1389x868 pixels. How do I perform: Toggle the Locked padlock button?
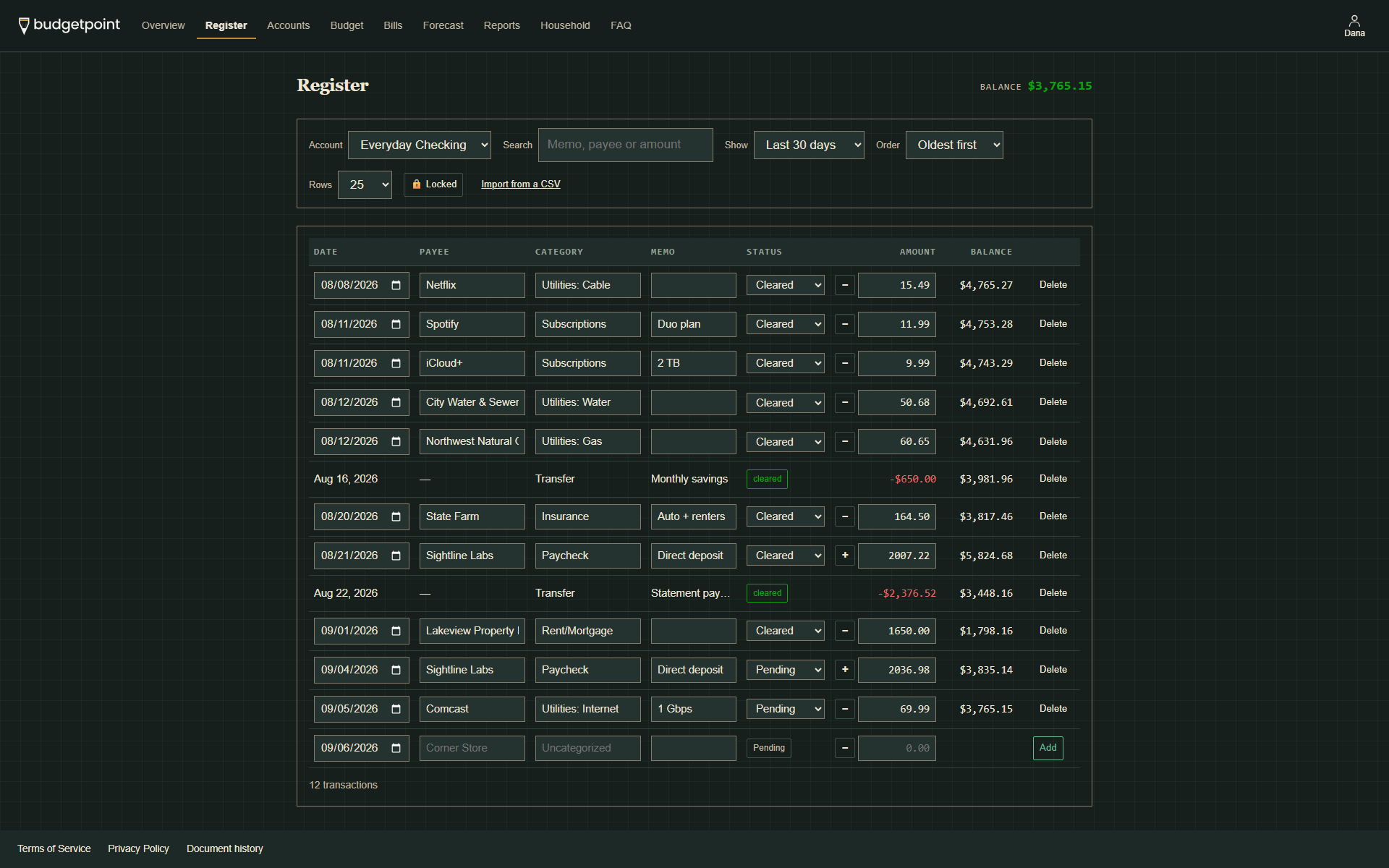[433, 184]
